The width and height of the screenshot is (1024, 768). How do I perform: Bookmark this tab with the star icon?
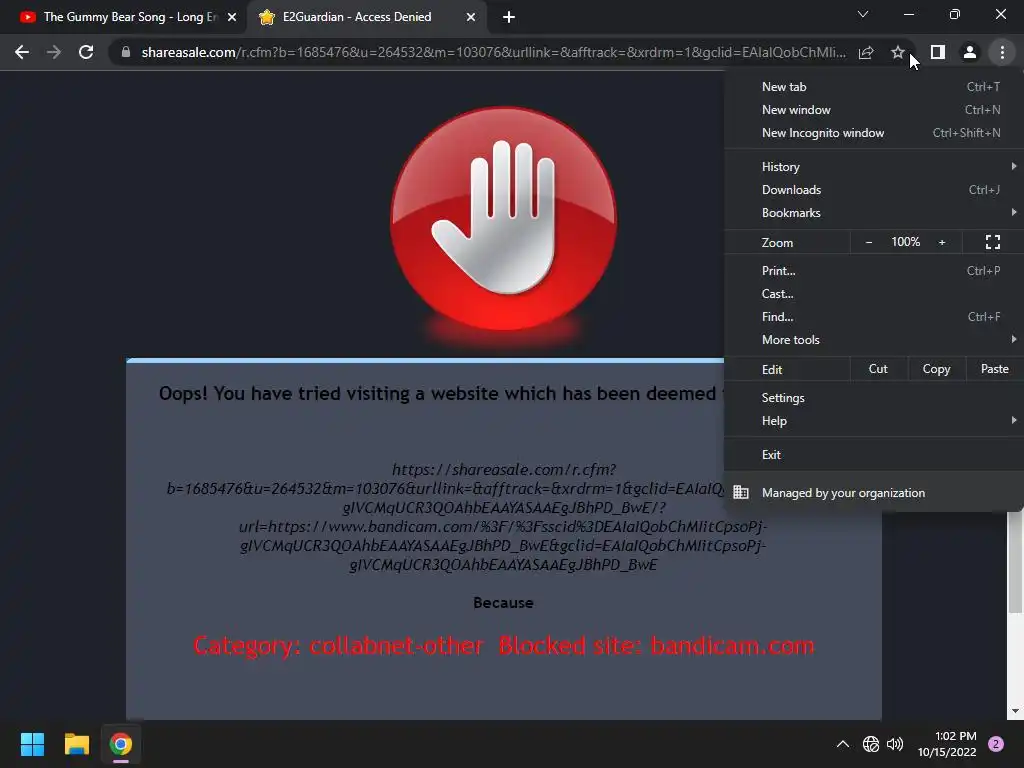898,52
